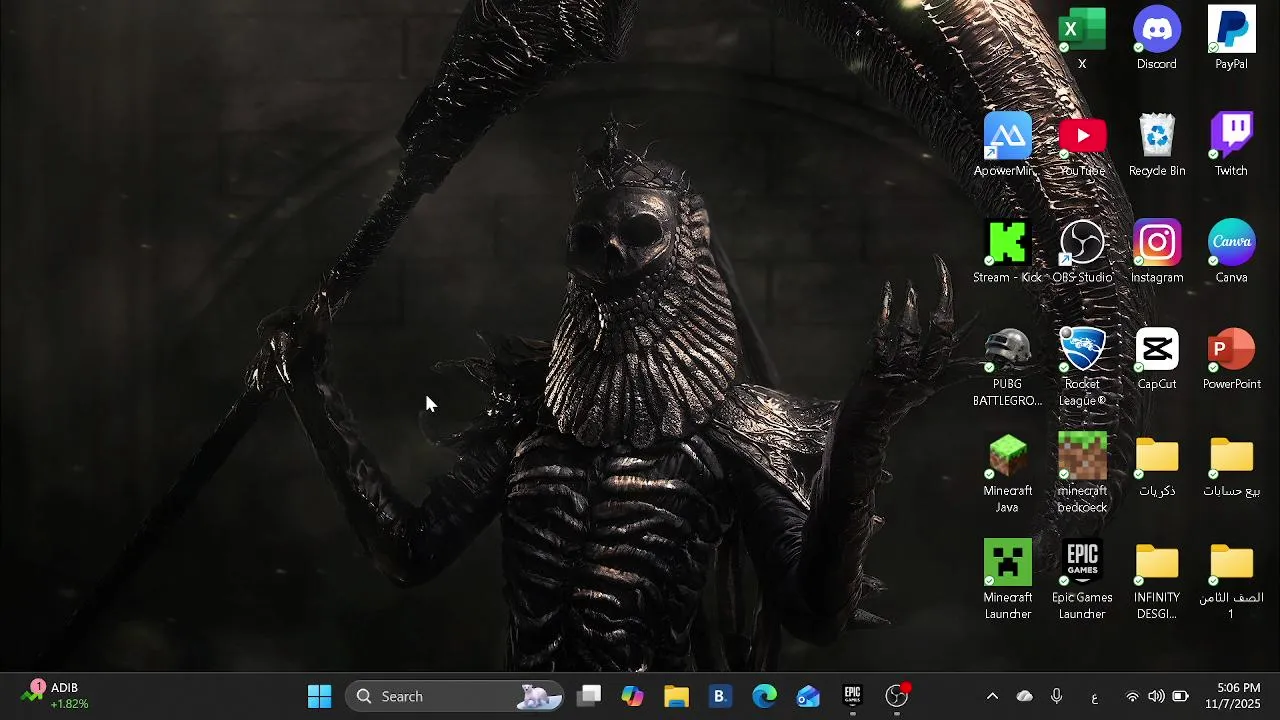Open the blue B app on the taskbar

click(720, 696)
